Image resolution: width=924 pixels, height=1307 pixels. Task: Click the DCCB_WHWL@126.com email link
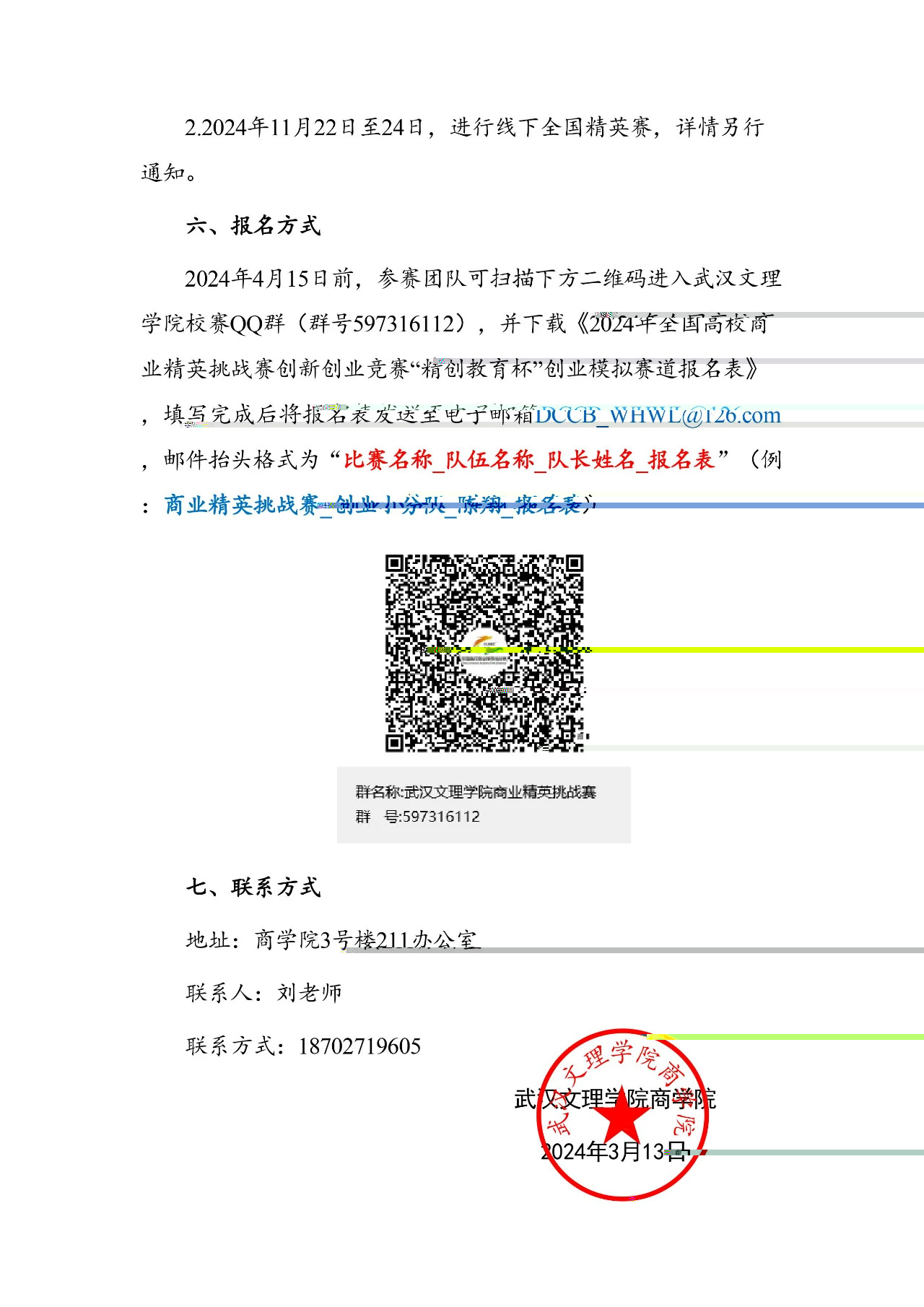[658, 415]
